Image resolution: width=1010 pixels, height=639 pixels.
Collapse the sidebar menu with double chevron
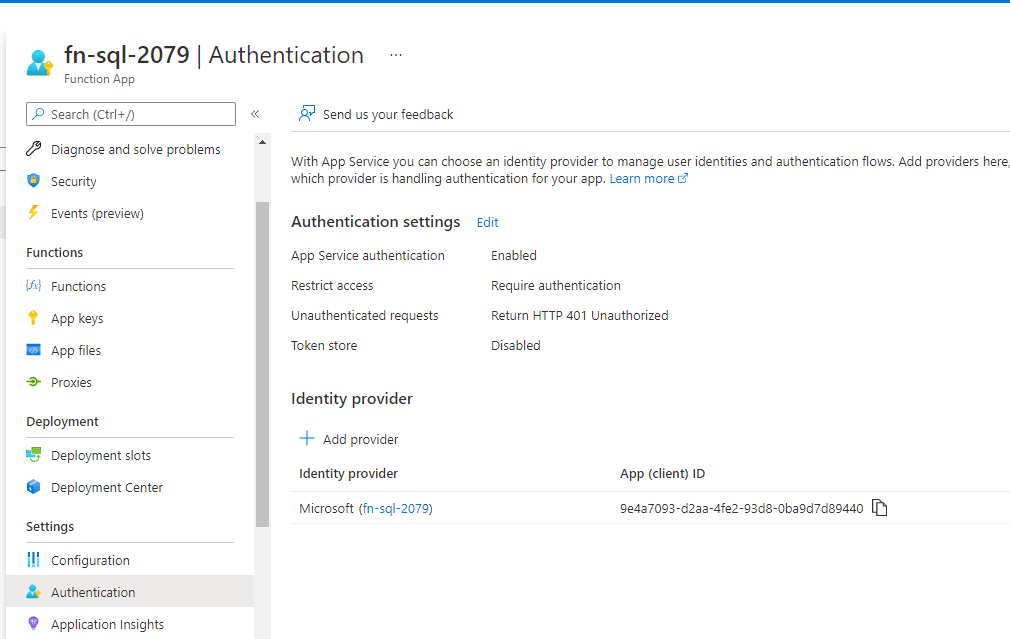coord(255,114)
